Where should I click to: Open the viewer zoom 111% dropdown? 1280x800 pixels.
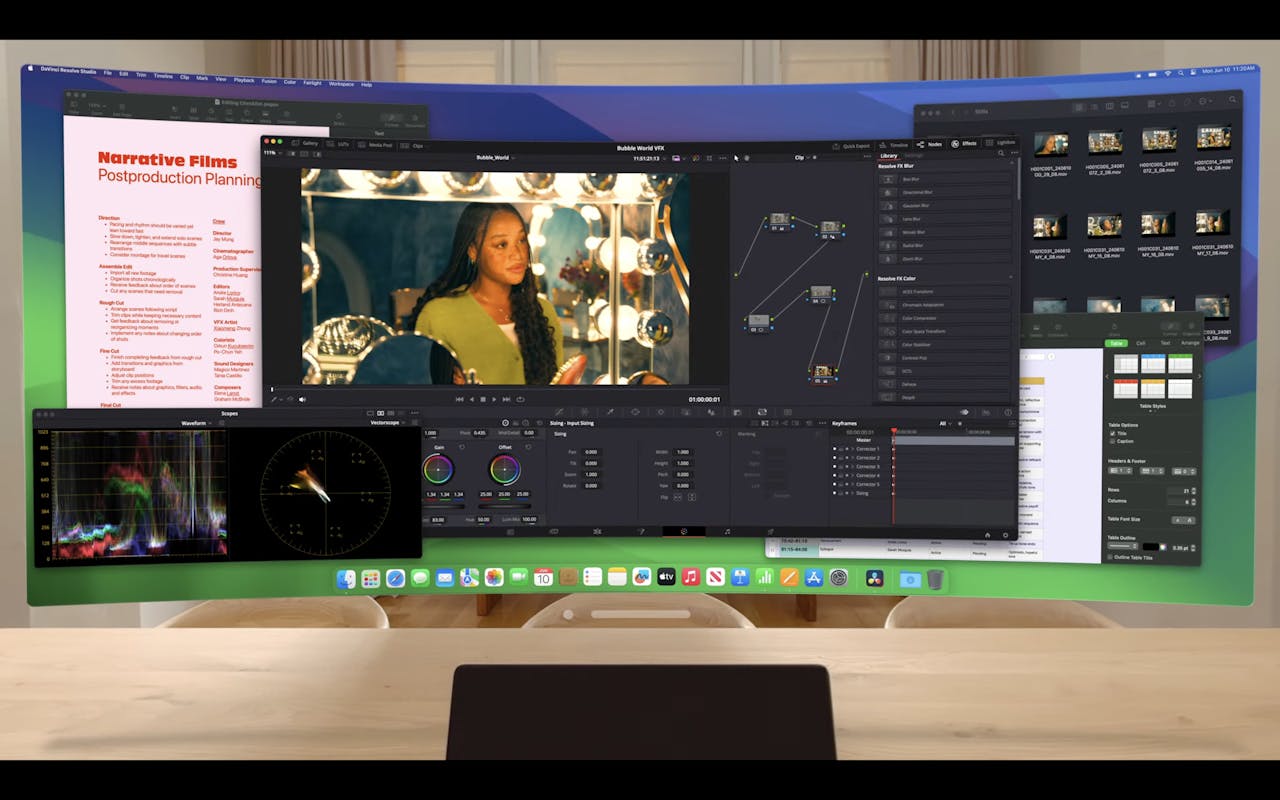[x=272, y=153]
